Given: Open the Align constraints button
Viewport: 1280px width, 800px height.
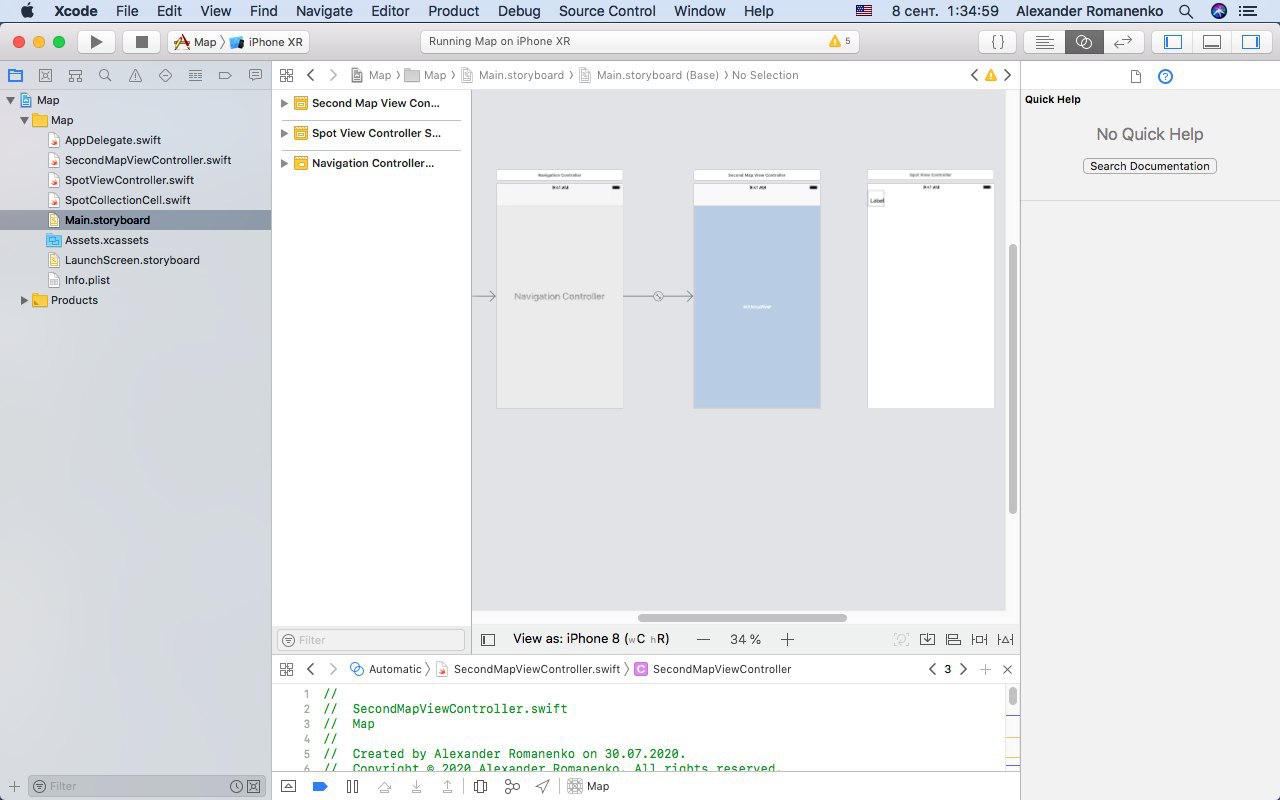Looking at the screenshot, I should [x=953, y=639].
